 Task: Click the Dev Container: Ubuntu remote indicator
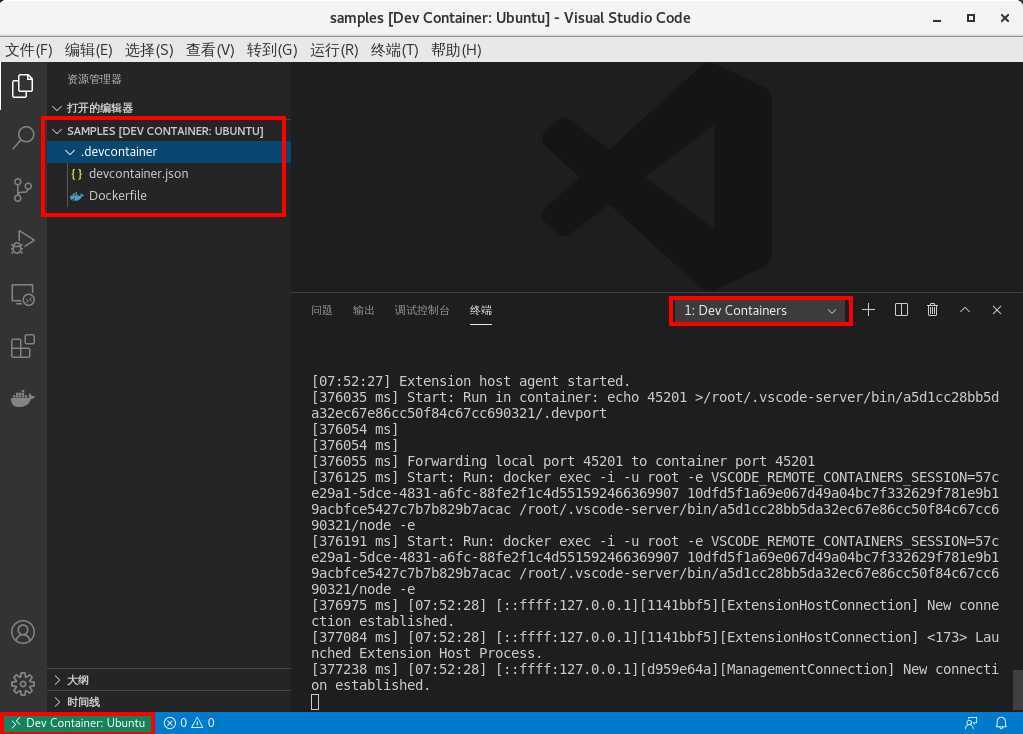point(78,723)
